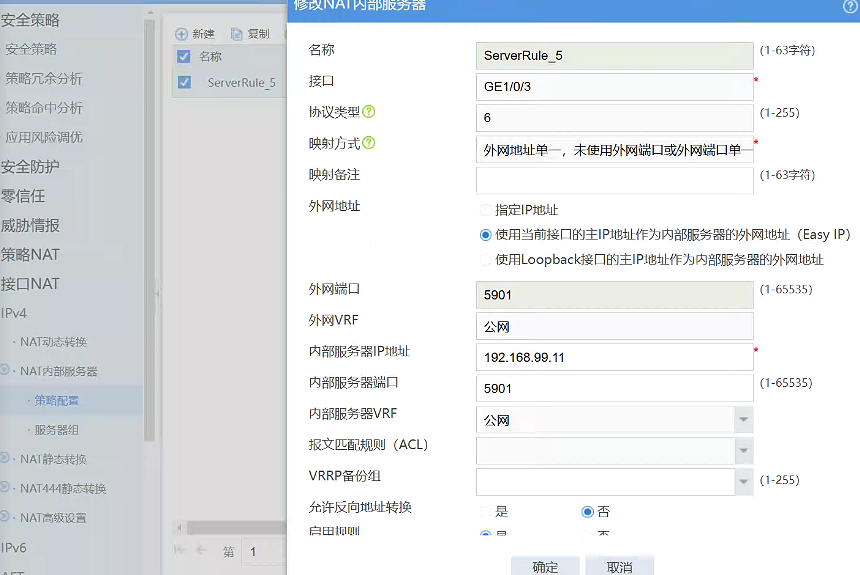Expand the NAT静态转换 tree node
This screenshot has height=575, width=860.
click(4, 458)
